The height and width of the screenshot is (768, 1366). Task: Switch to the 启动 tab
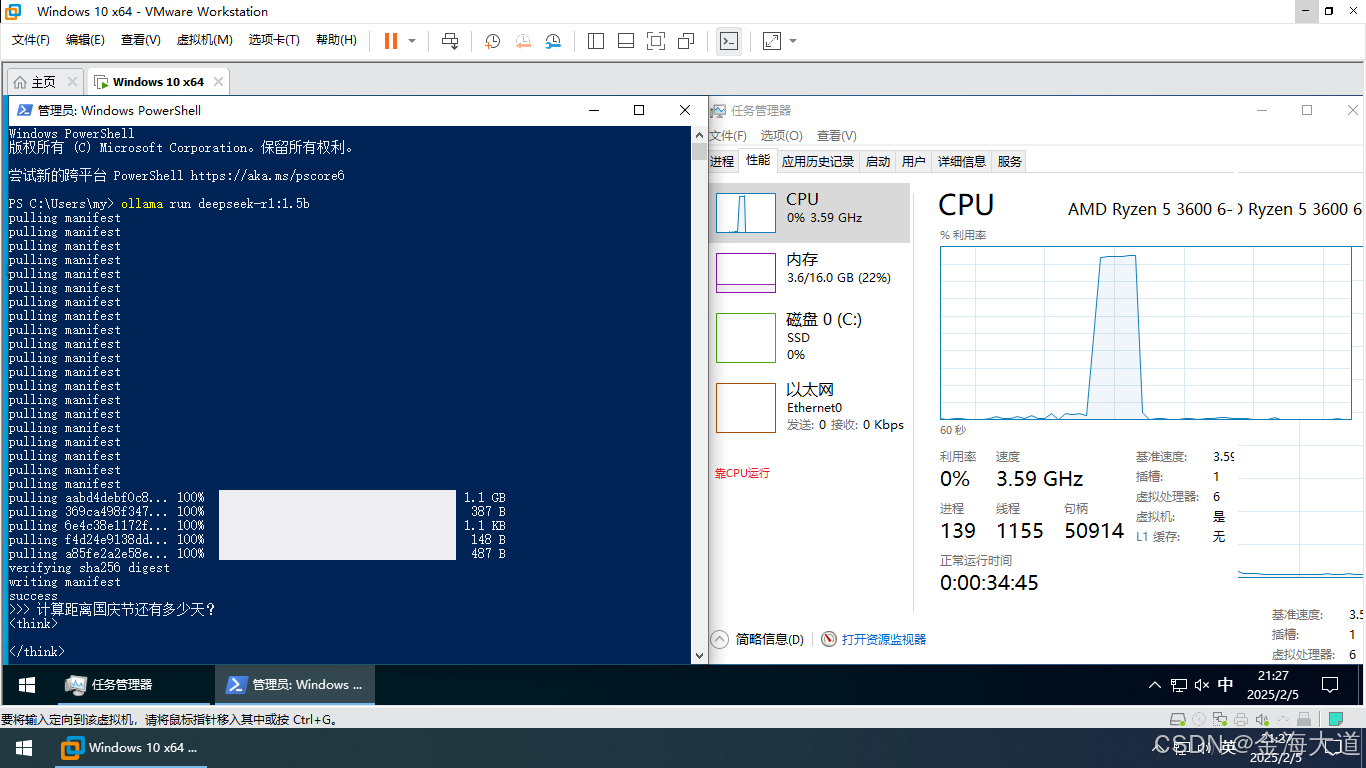point(878,161)
